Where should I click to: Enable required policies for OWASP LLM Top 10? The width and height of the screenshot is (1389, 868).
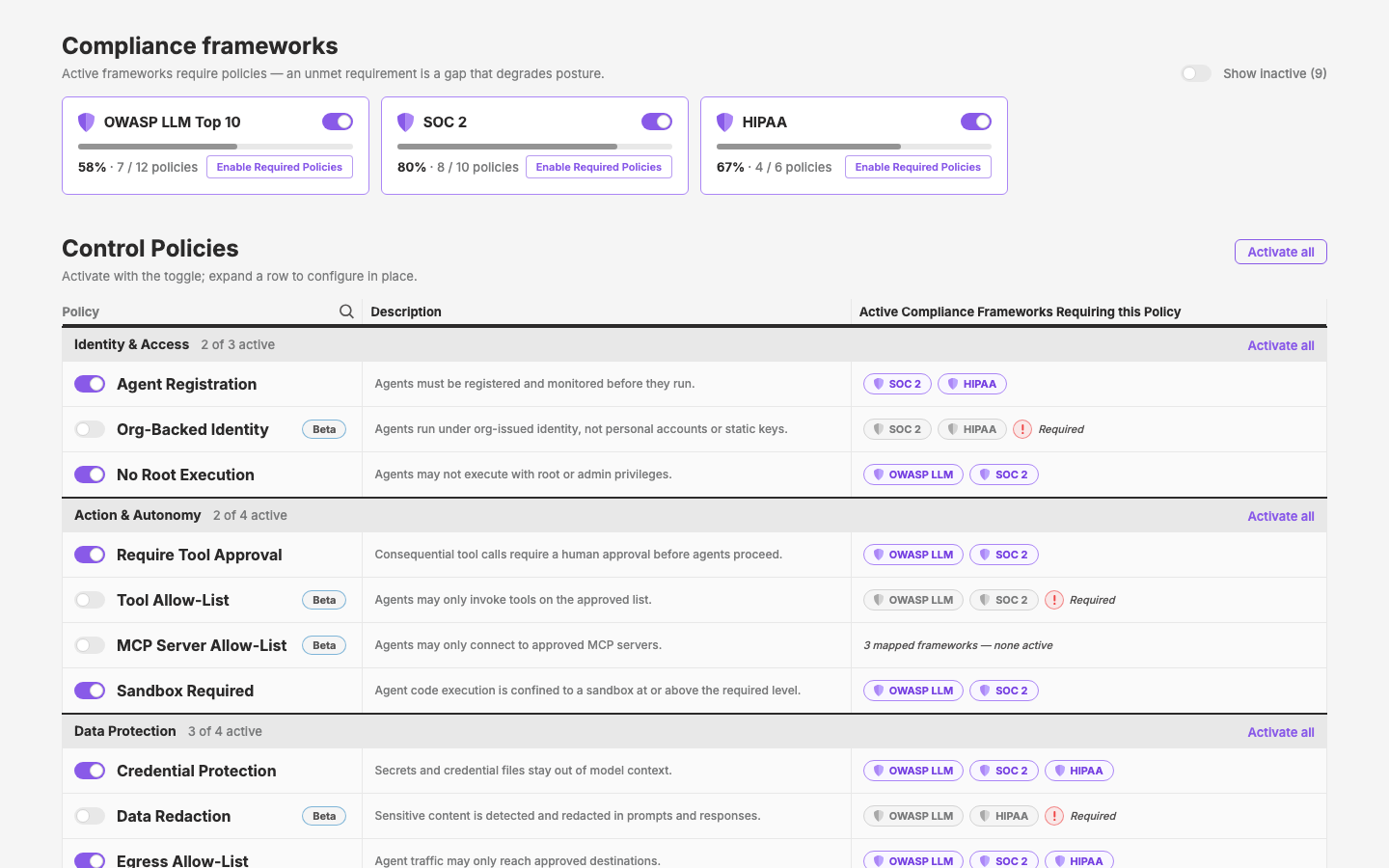click(x=280, y=167)
